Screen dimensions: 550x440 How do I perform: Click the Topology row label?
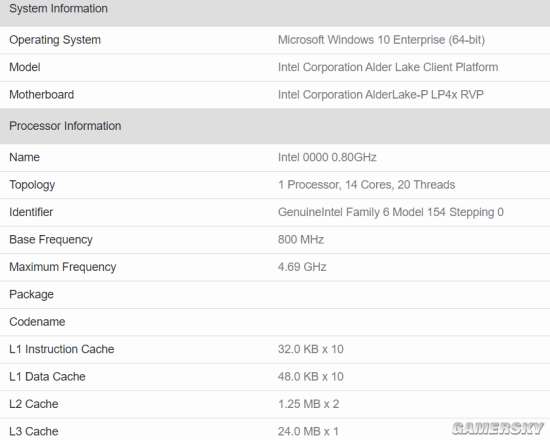point(32,185)
